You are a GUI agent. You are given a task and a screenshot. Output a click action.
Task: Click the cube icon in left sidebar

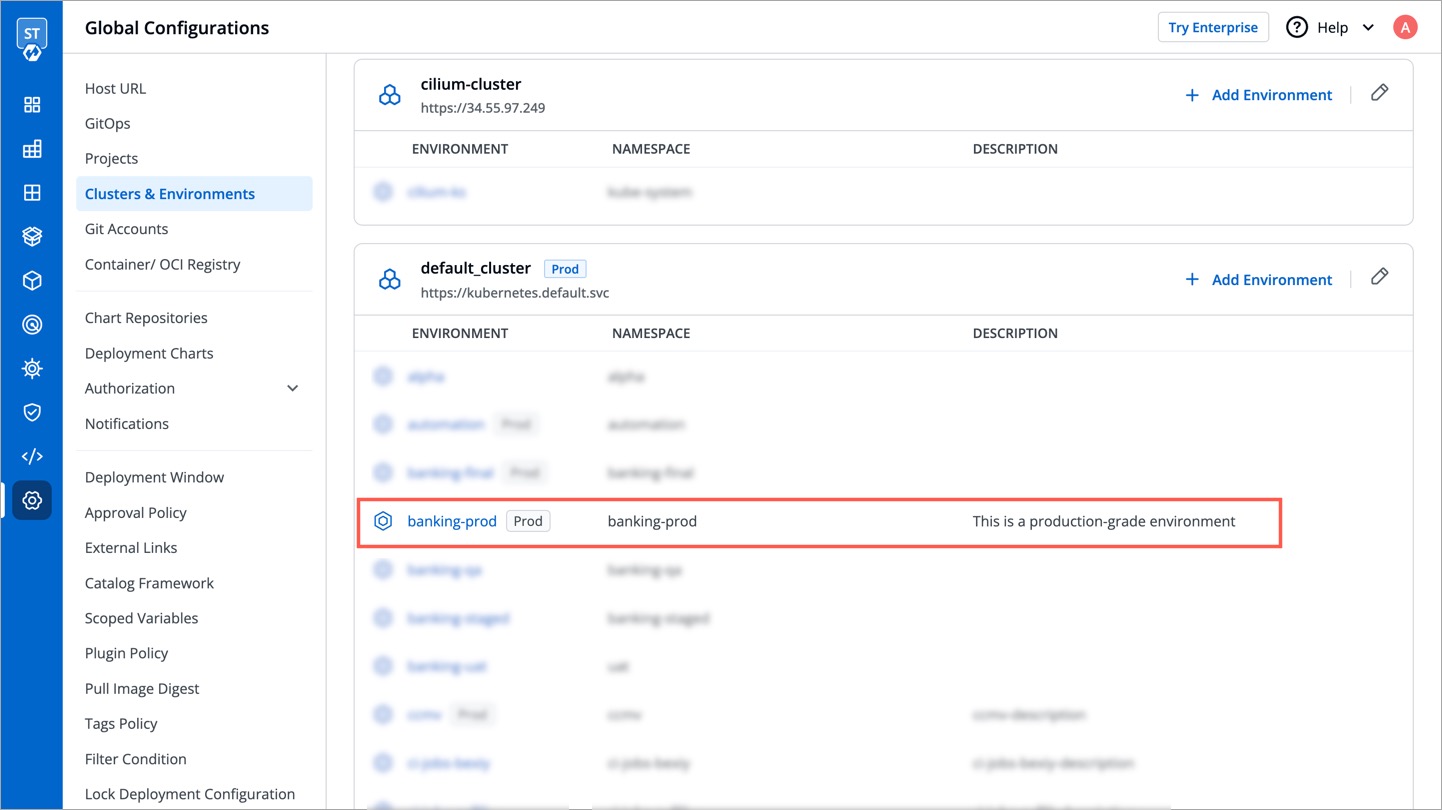point(32,281)
